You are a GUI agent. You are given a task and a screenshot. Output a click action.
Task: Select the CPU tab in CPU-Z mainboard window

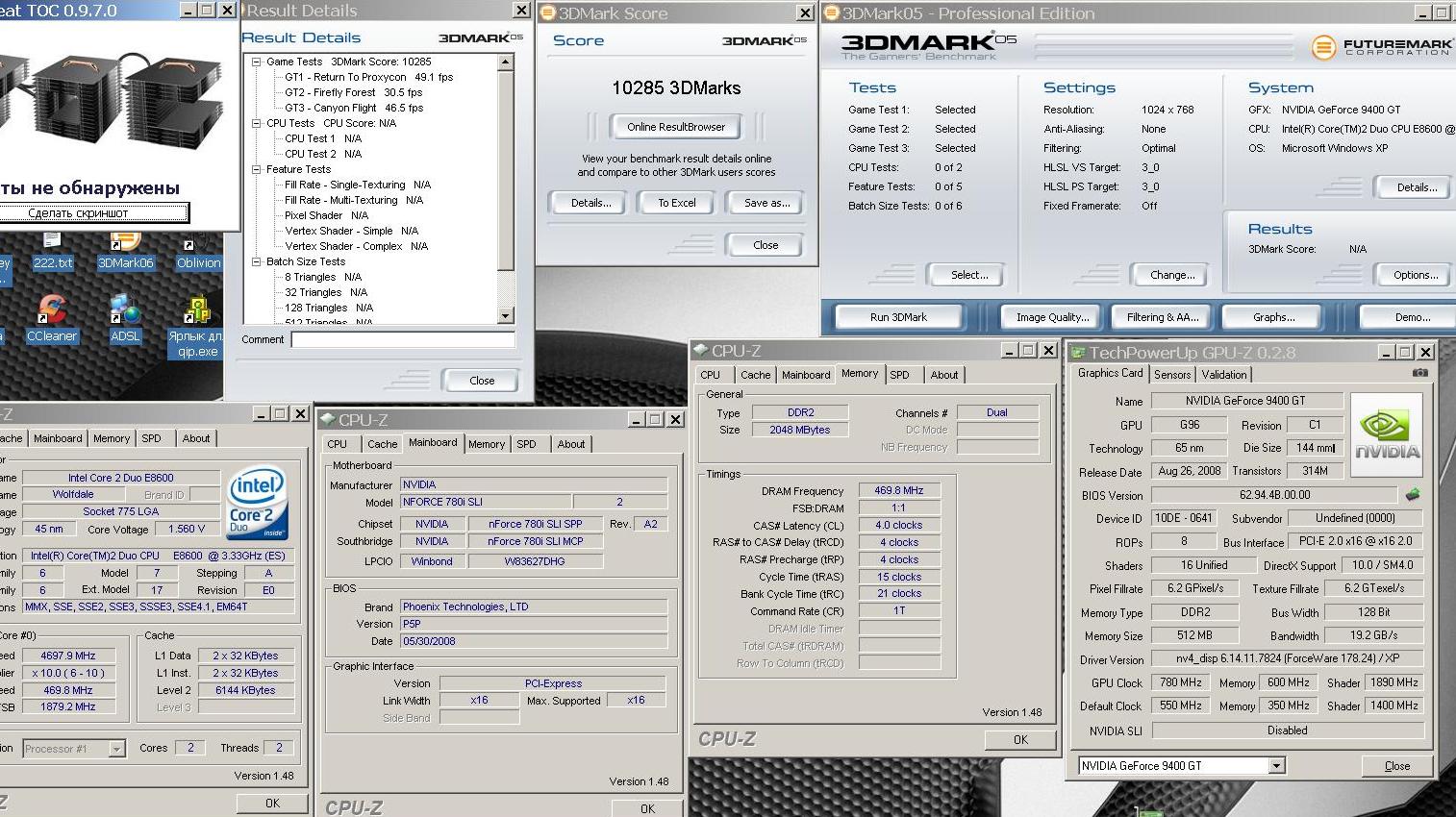pyautogui.click(x=337, y=444)
